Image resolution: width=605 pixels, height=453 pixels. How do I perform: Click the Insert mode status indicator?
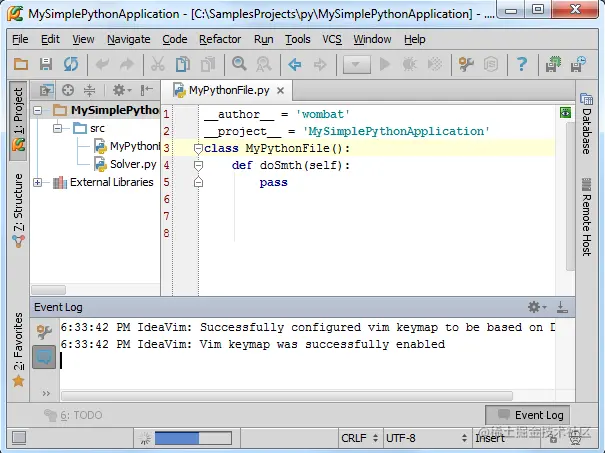(490, 438)
